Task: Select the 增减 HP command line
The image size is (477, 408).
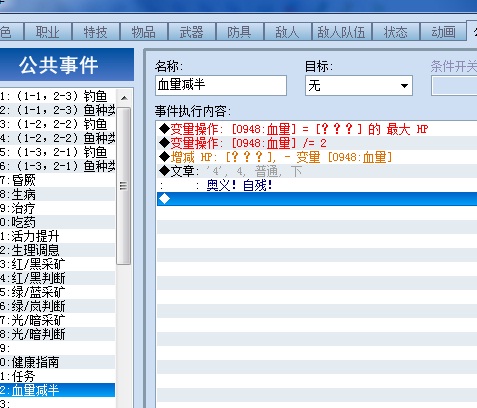Action: click(317, 157)
